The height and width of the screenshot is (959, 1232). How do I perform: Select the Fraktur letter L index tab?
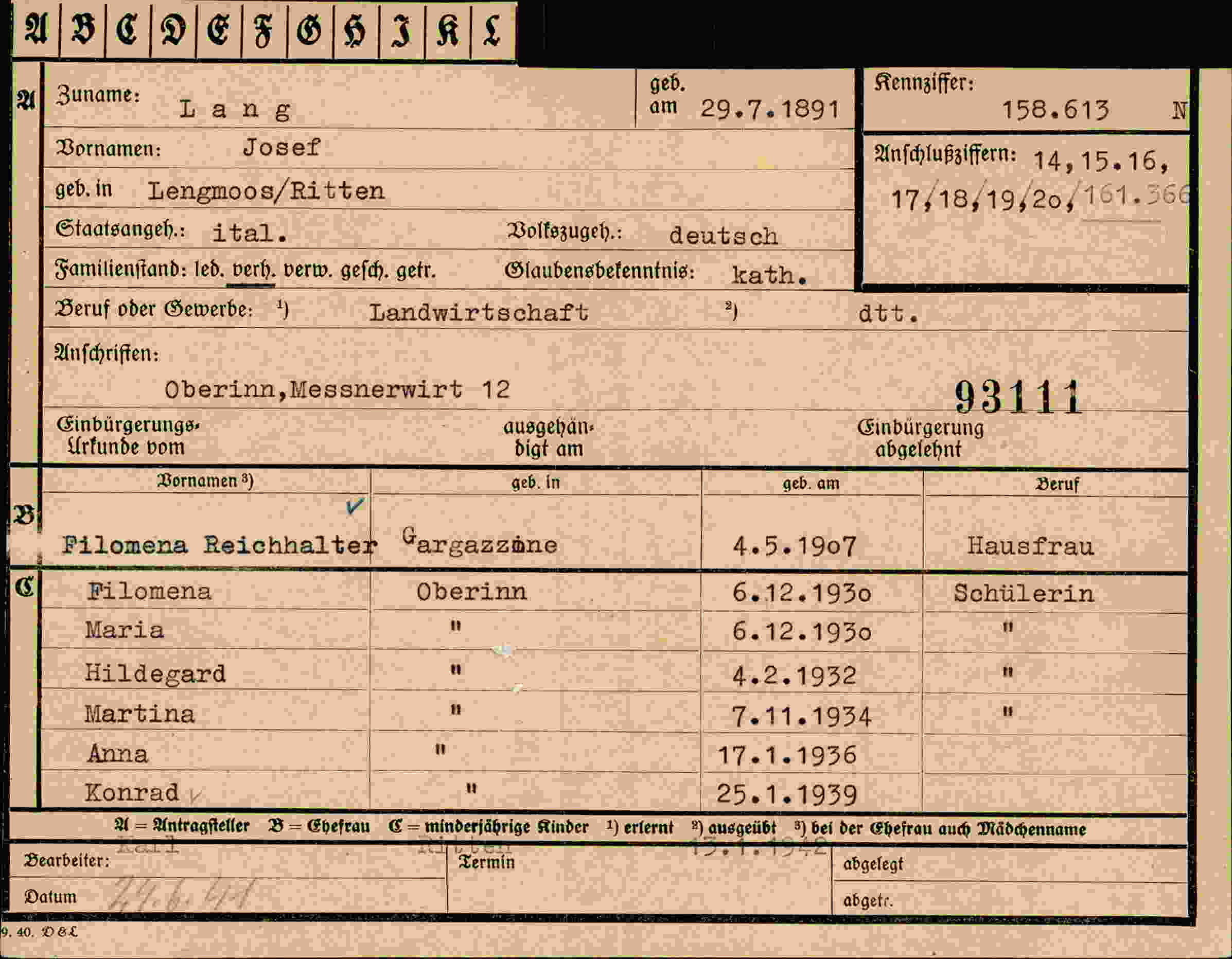coord(492,29)
